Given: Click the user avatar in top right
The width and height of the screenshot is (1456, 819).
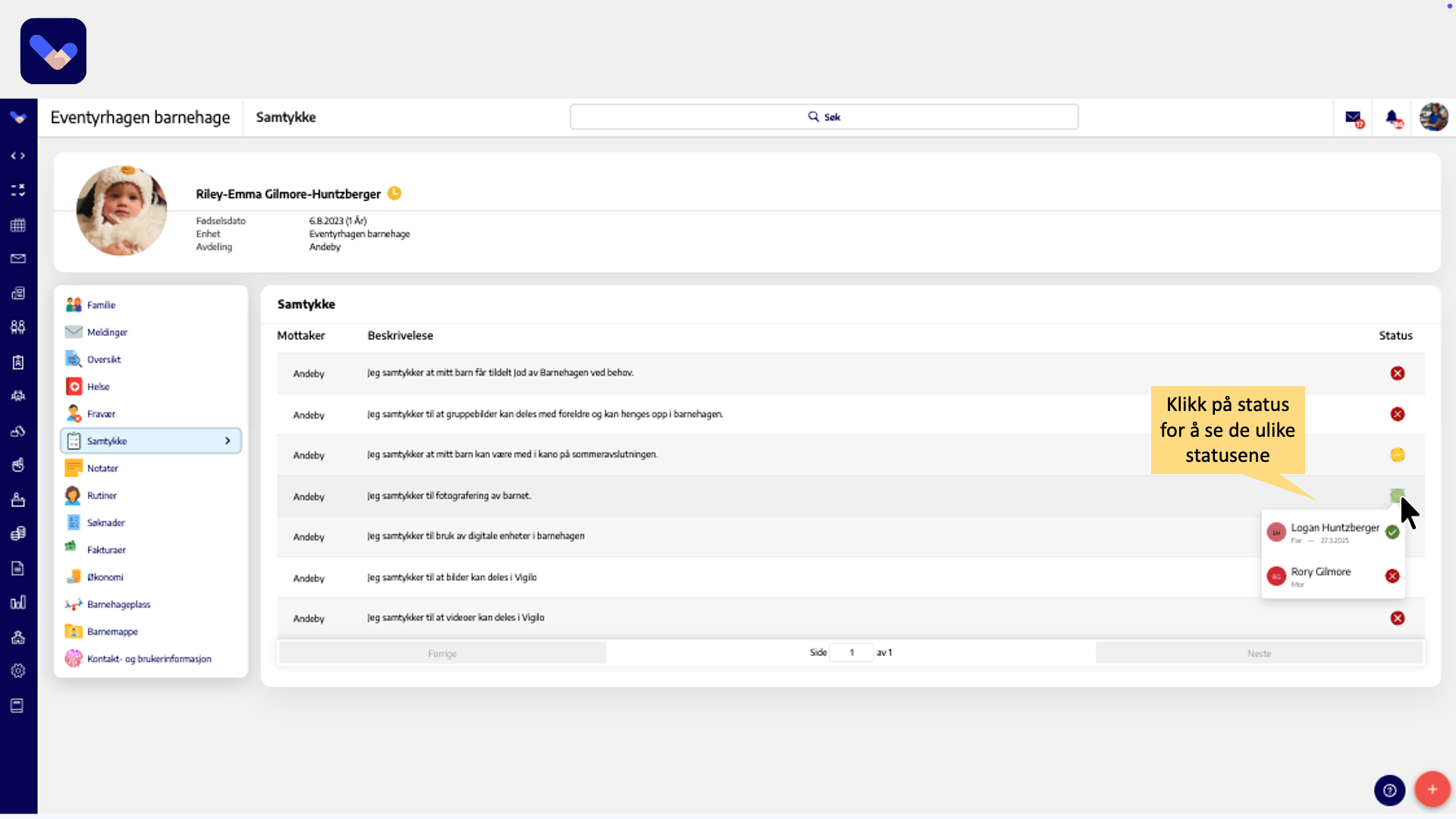Looking at the screenshot, I should click(1433, 118).
